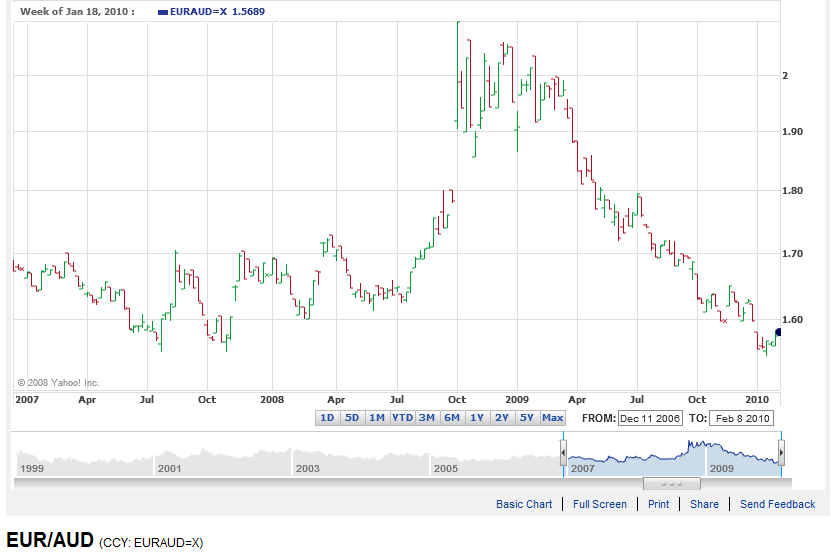This screenshot has height=555, width=831.
Task: Click the 2003 label in overview strip
Action: 307,469
